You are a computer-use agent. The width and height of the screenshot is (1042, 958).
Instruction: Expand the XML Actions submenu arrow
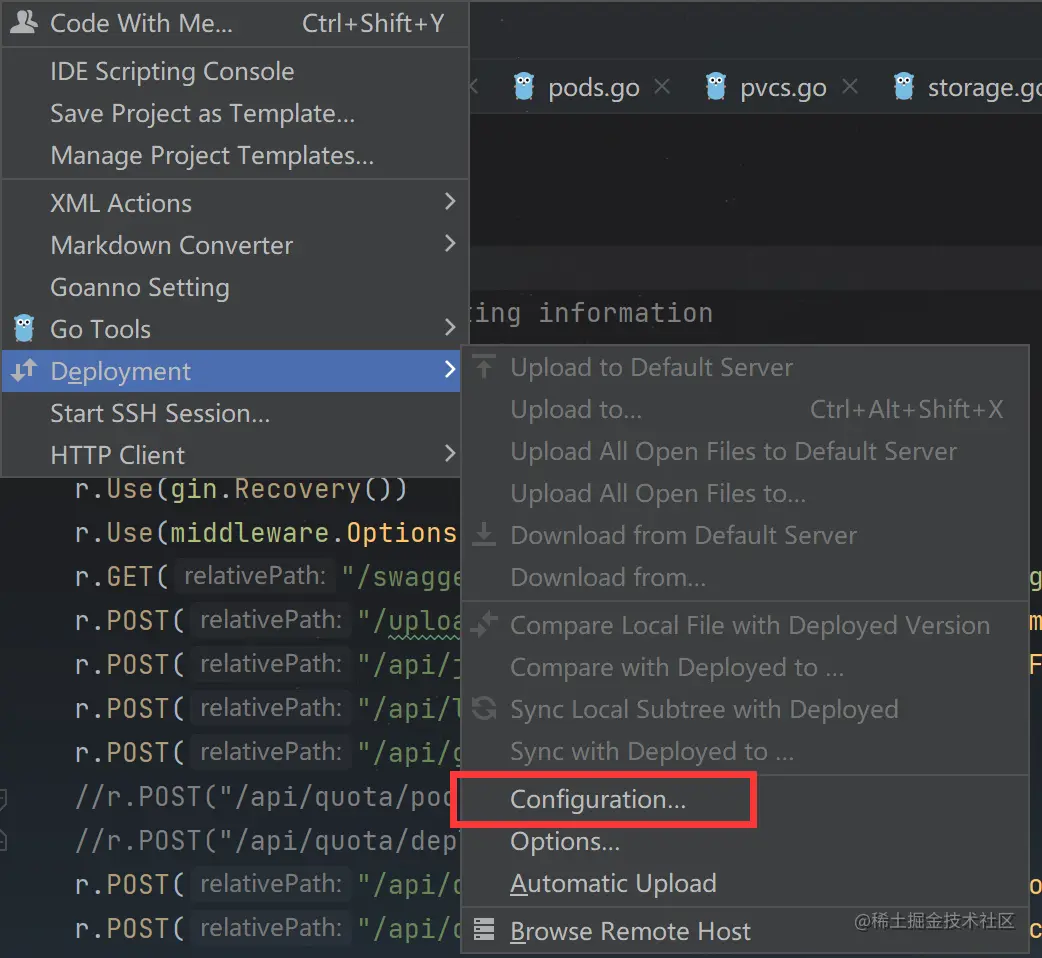(x=450, y=201)
